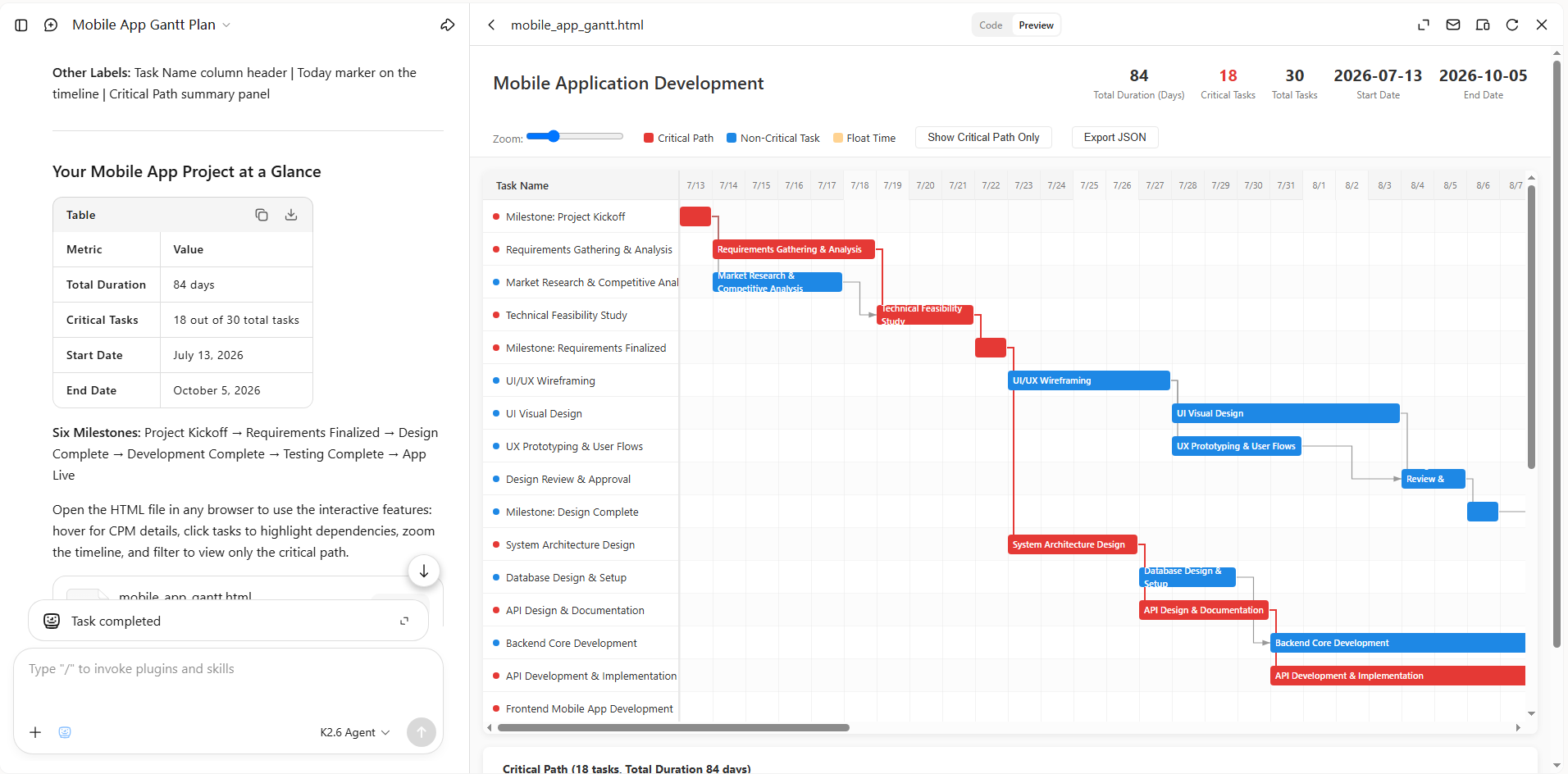This screenshot has width=1568, height=774.
Task: Jump to latest message down arrow
Action: [424, 571]
